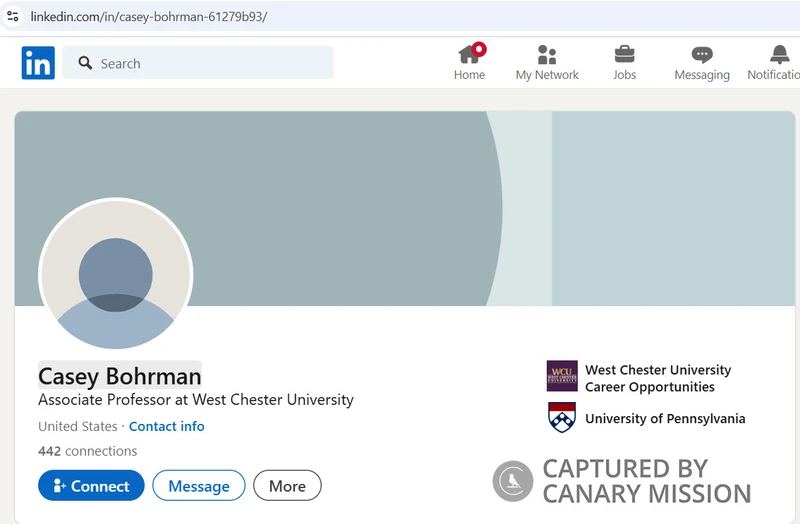The image size is (800, 524).
Task: Select the linkedin.com URL in address bar
Action: tap(149, 16)
